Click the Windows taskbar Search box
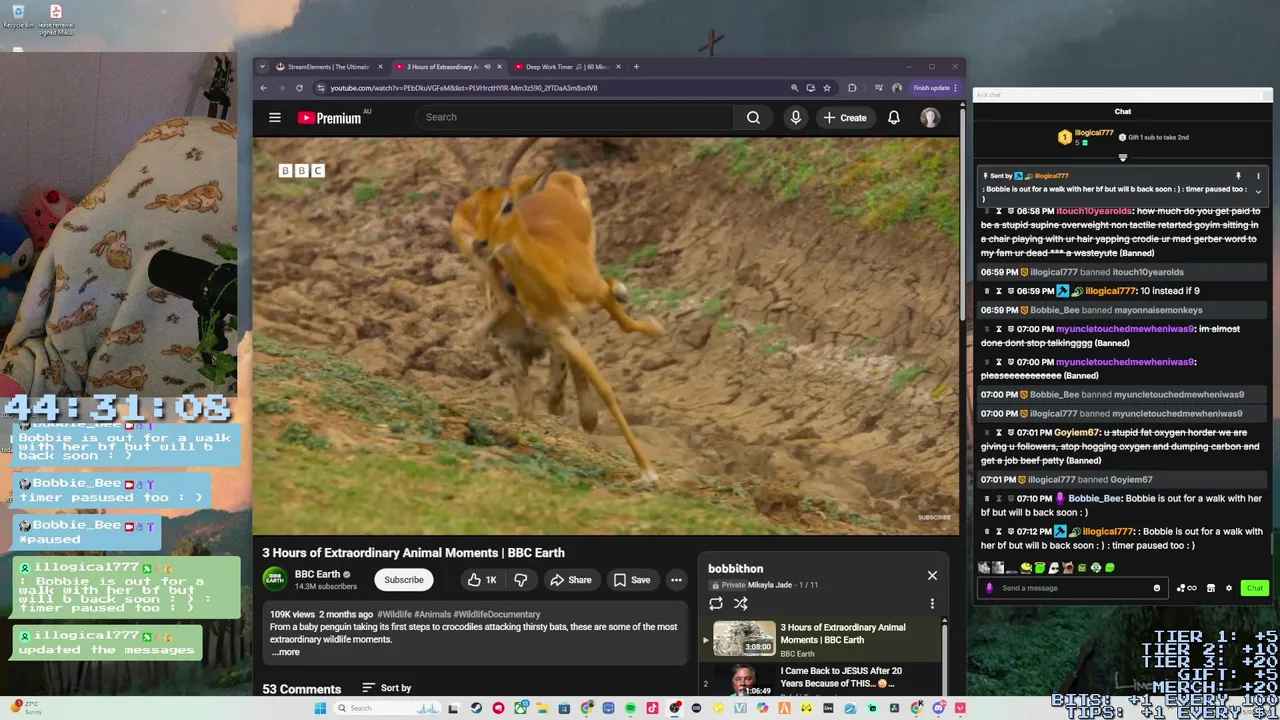1280x720 pixels. tap(388, 708)
